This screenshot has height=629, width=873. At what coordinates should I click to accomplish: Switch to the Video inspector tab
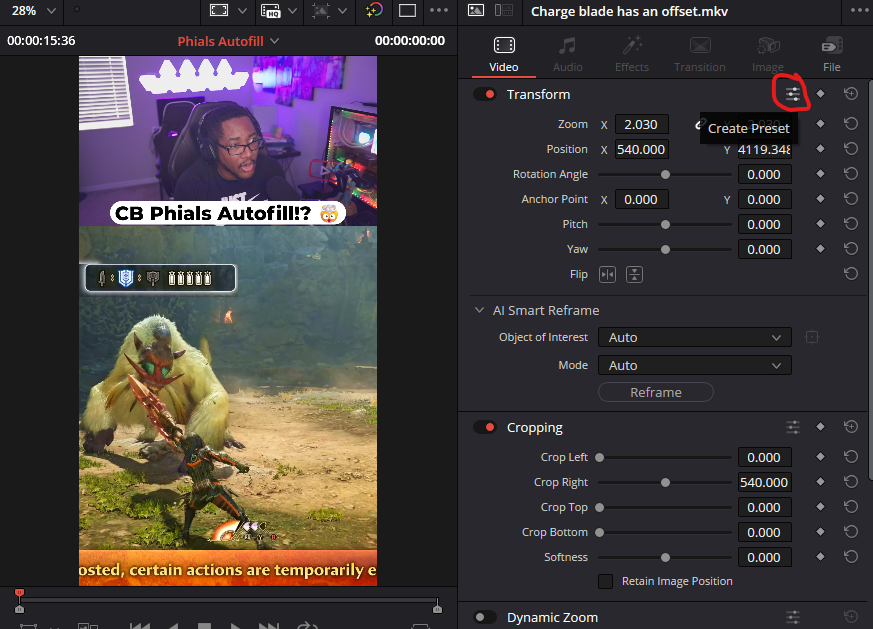pos(504,55)
